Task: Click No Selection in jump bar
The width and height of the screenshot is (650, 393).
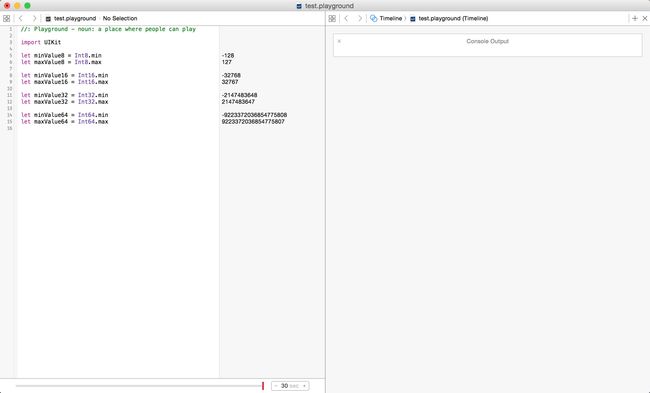Action: pyautogui.click(x=120, y=18)
